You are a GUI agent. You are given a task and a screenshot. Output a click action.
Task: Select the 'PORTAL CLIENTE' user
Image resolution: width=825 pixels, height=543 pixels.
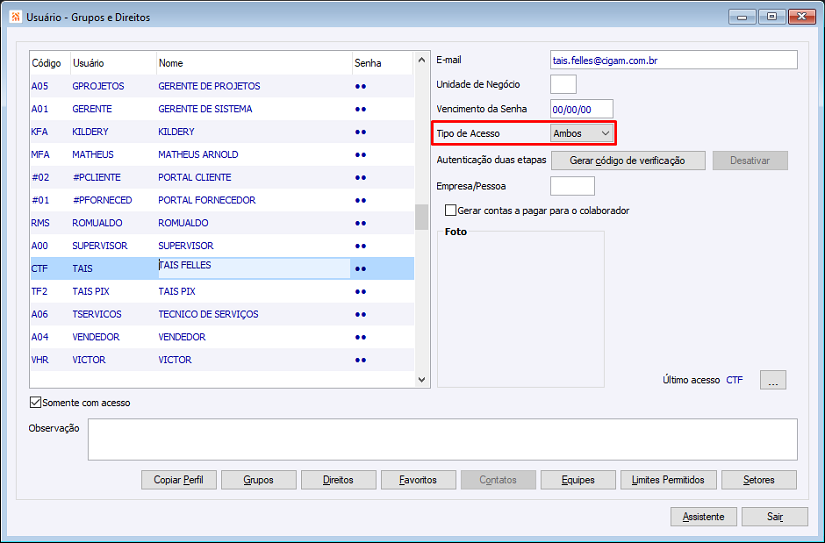[222, 177]
